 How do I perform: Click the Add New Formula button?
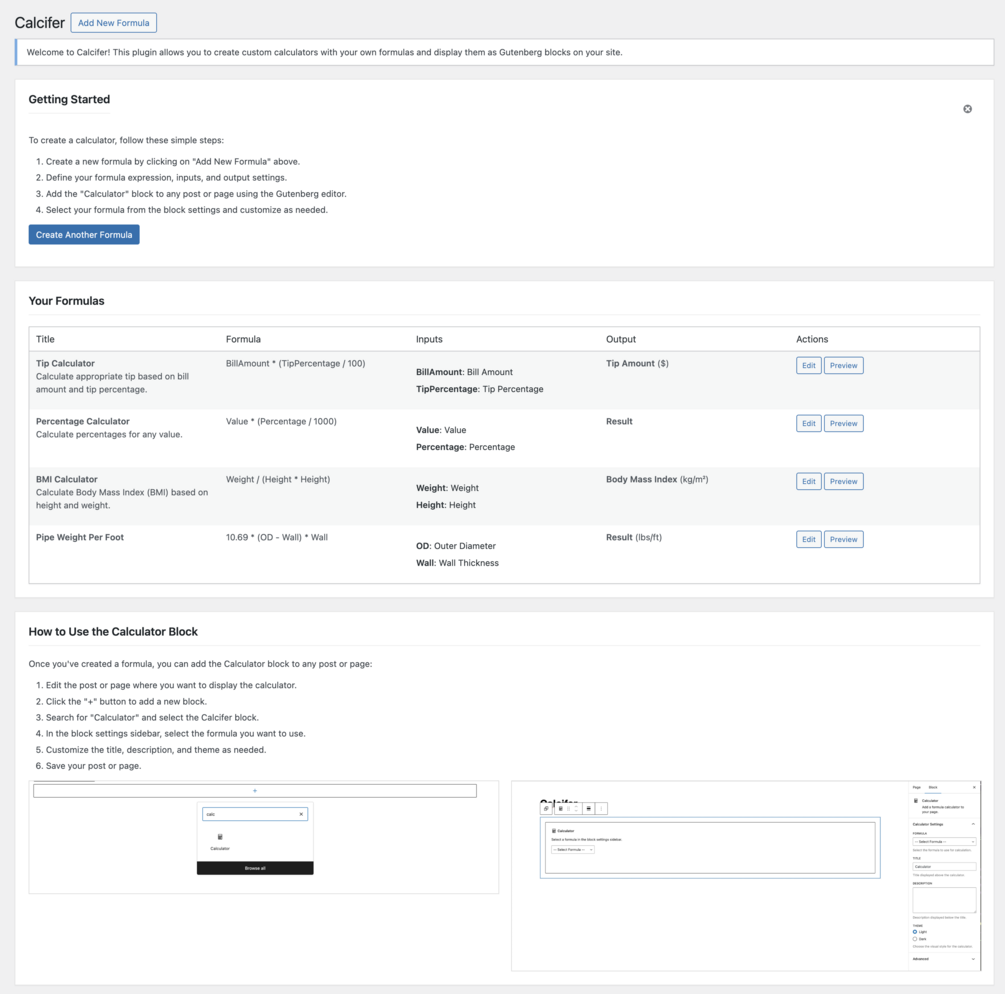pos(113,22)
